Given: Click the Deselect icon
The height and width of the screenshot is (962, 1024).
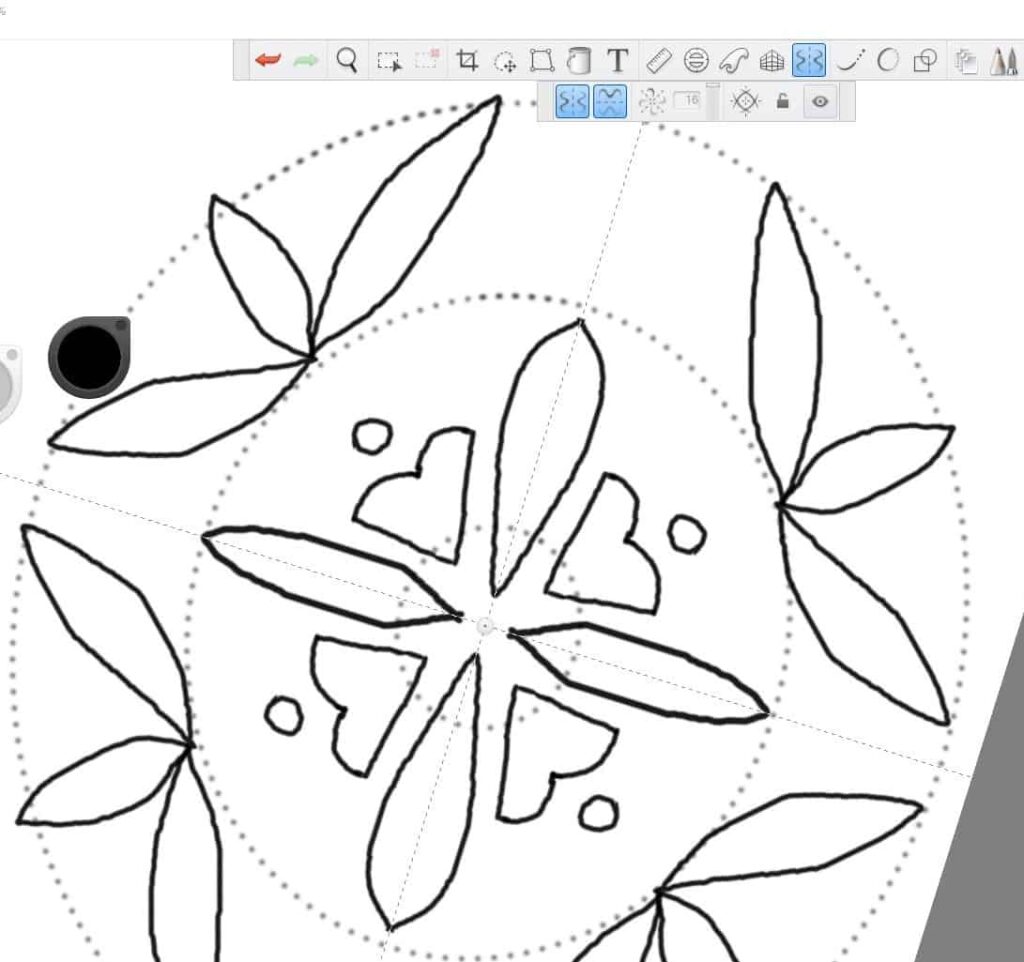Looking at the screenshot, I should point(427,59).
